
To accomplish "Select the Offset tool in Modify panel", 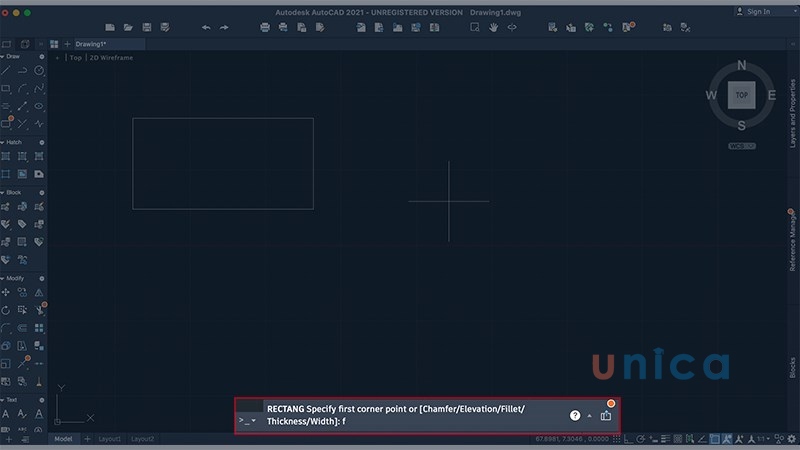I will [x=22, y=328].
